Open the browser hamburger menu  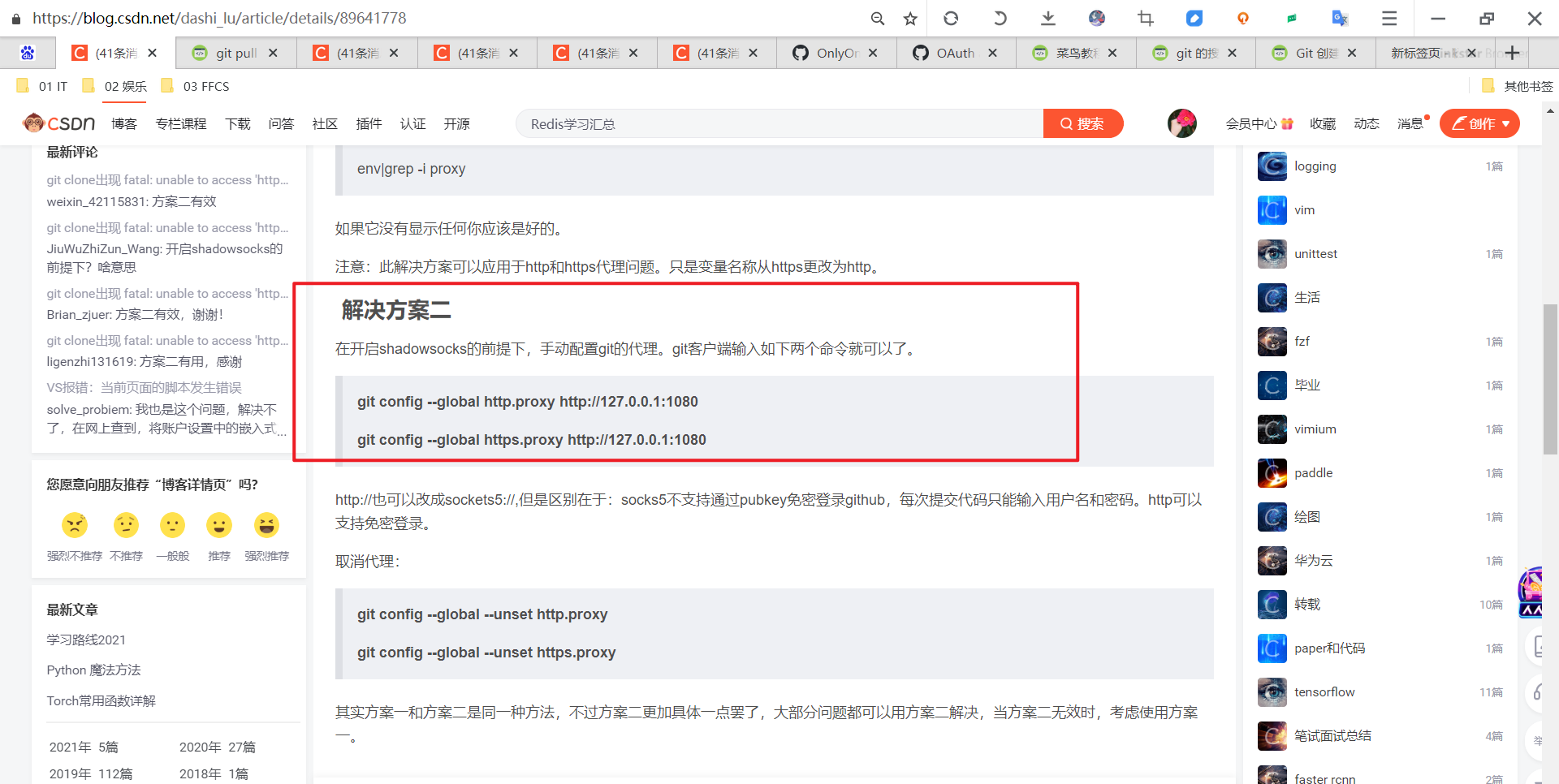[x=1389, y=18]
